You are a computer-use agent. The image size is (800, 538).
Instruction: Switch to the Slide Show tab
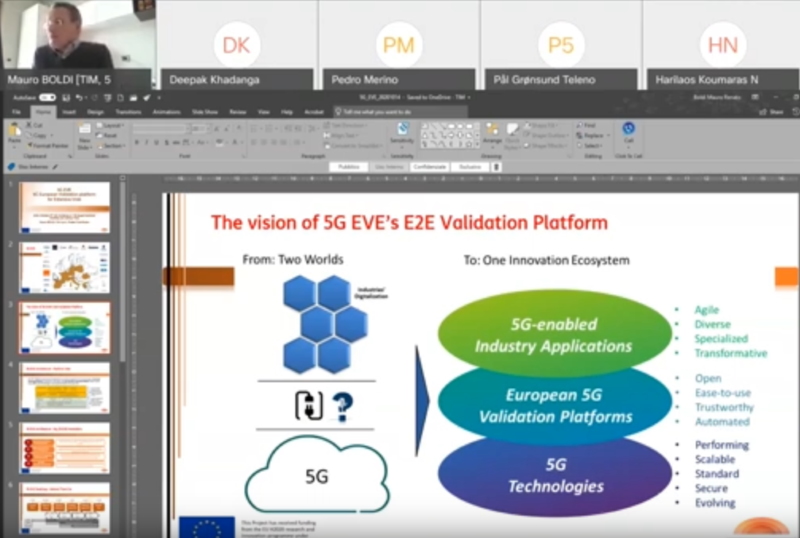(x=205, y=112)
